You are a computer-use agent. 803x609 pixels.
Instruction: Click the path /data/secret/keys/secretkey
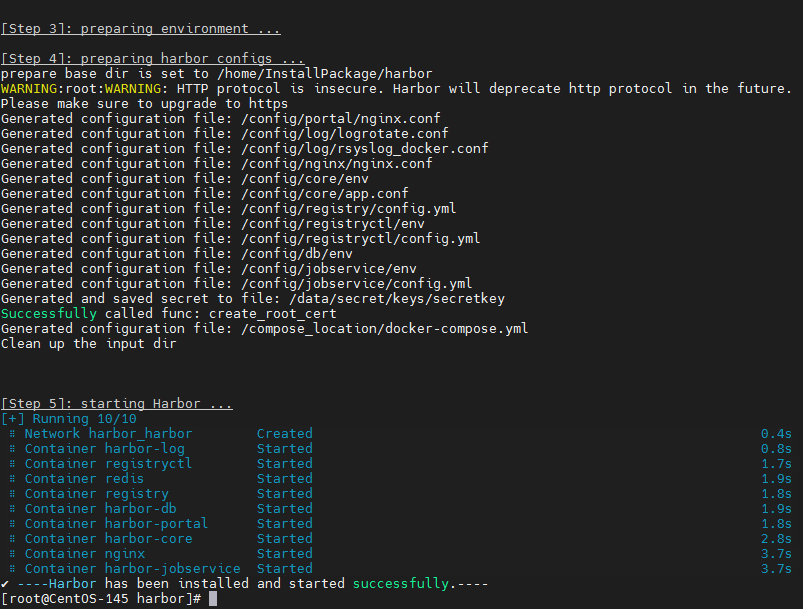(x=397, y=299)
